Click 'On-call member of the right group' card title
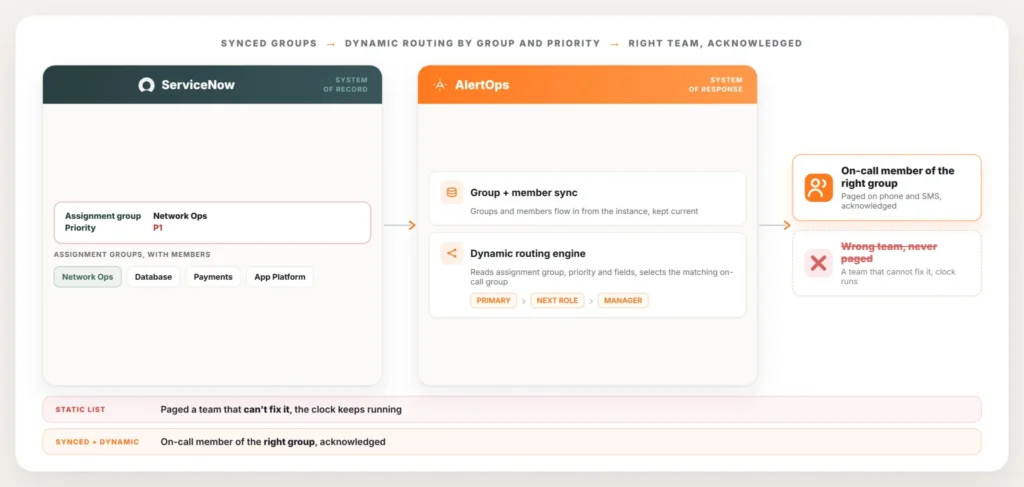Screen dimensions: 1024x487 coord(897,177)
